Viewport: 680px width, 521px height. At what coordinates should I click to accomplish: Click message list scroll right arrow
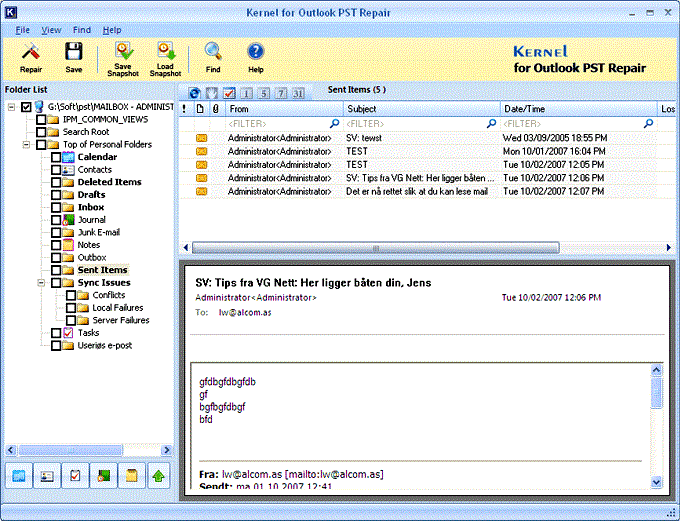[x=668, y=248]
